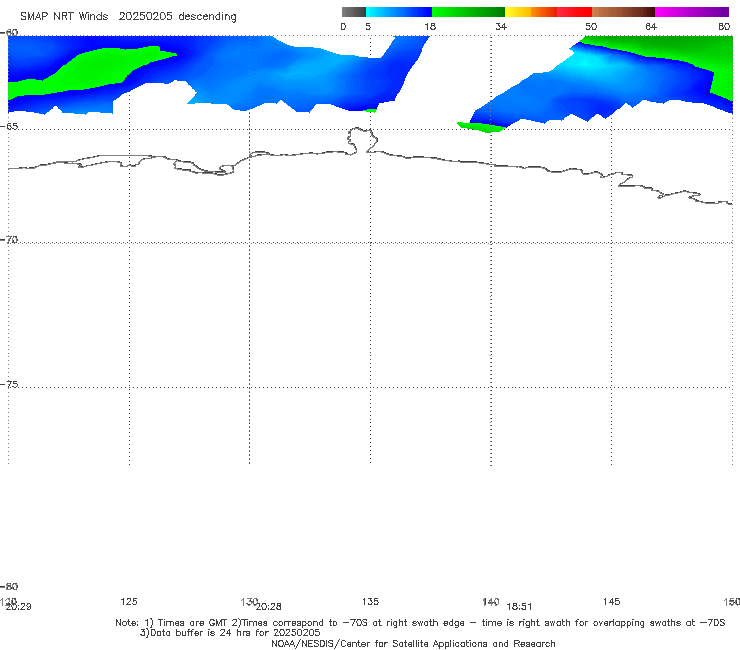Select the cyan-to-blue segment of the color bar

399,12
